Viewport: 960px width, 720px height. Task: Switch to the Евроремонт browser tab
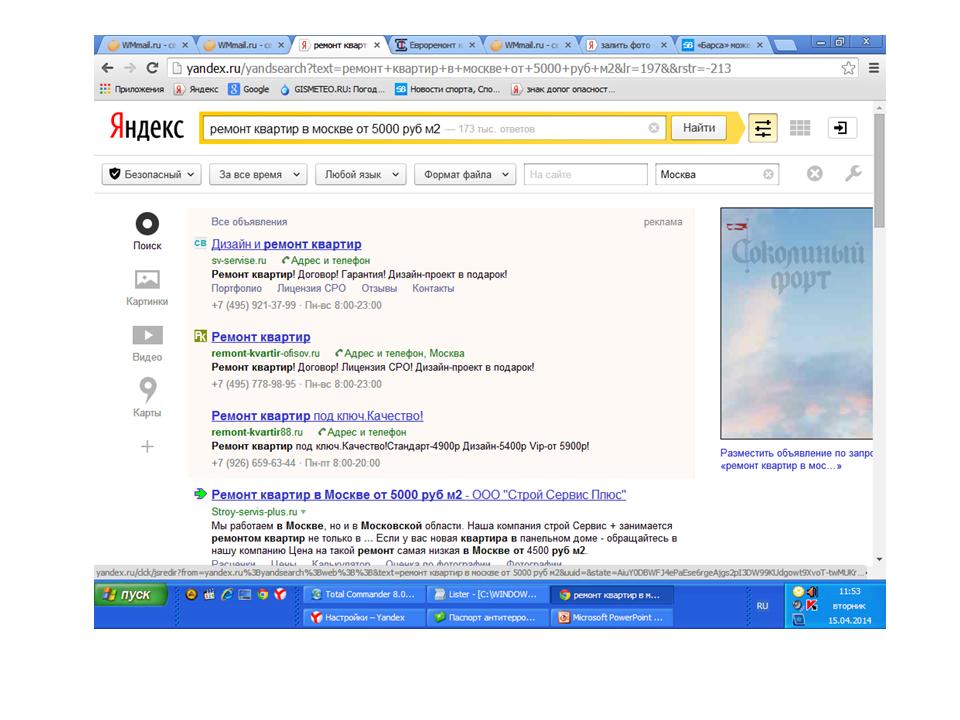tap(435, 45)
